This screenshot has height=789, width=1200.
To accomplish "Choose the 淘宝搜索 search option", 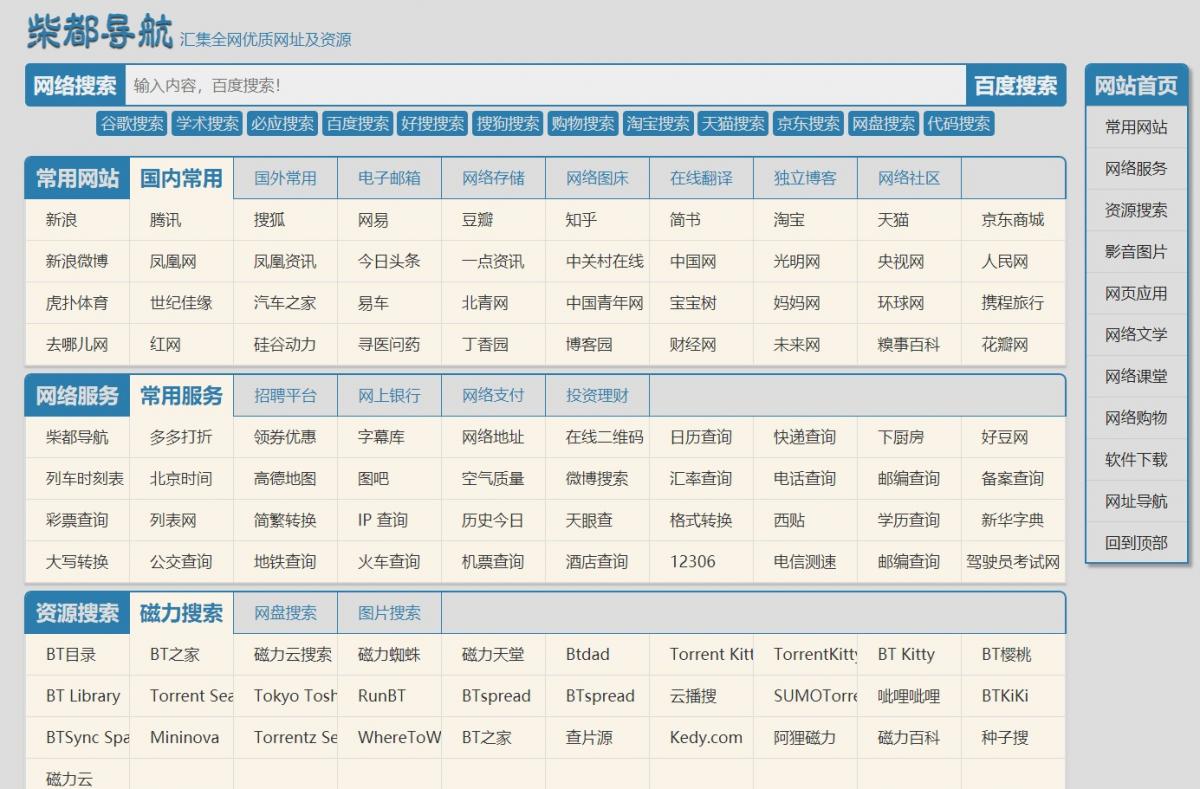I will pos(658,124).
